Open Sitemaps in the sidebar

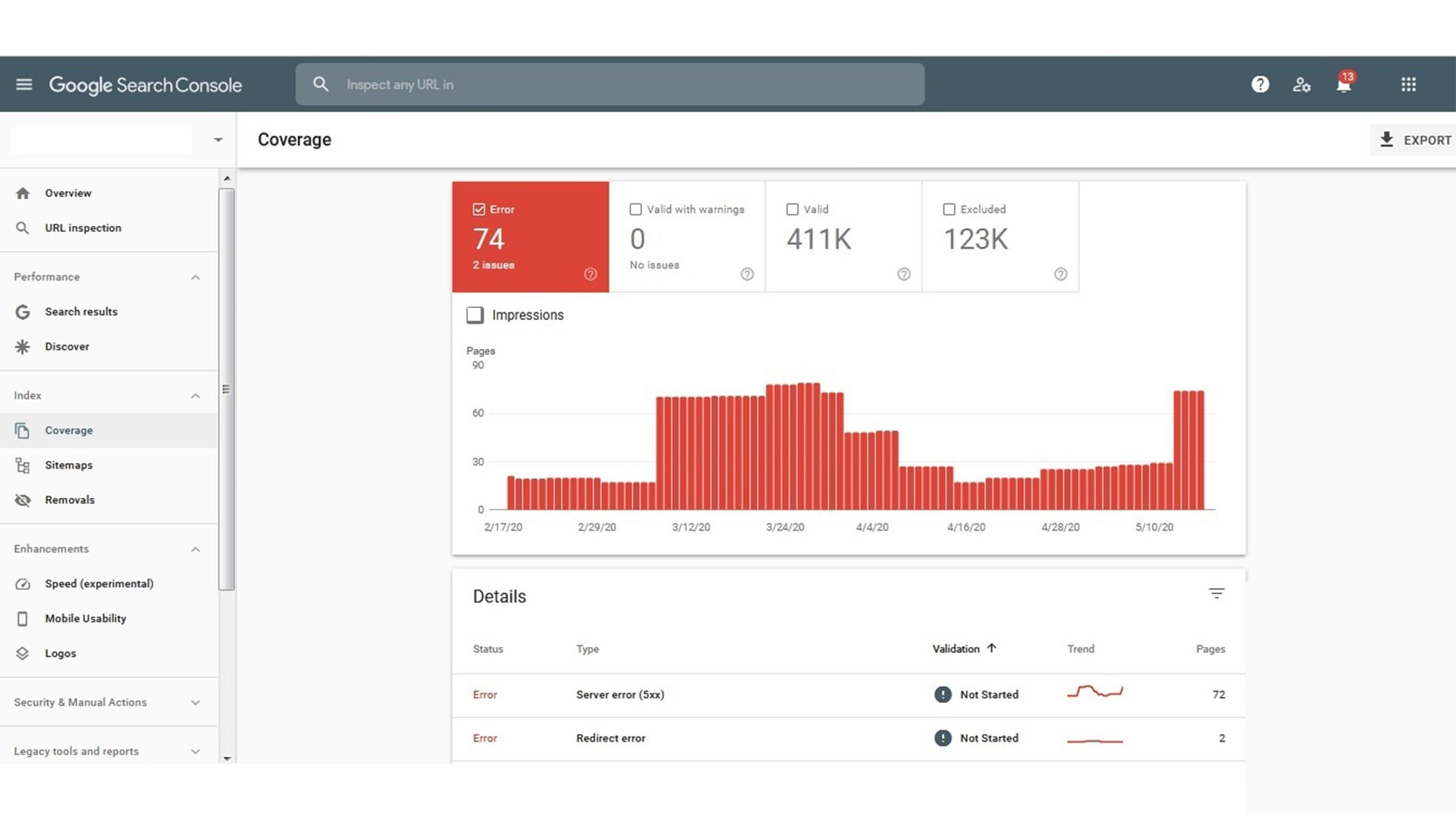click(68, 465)
